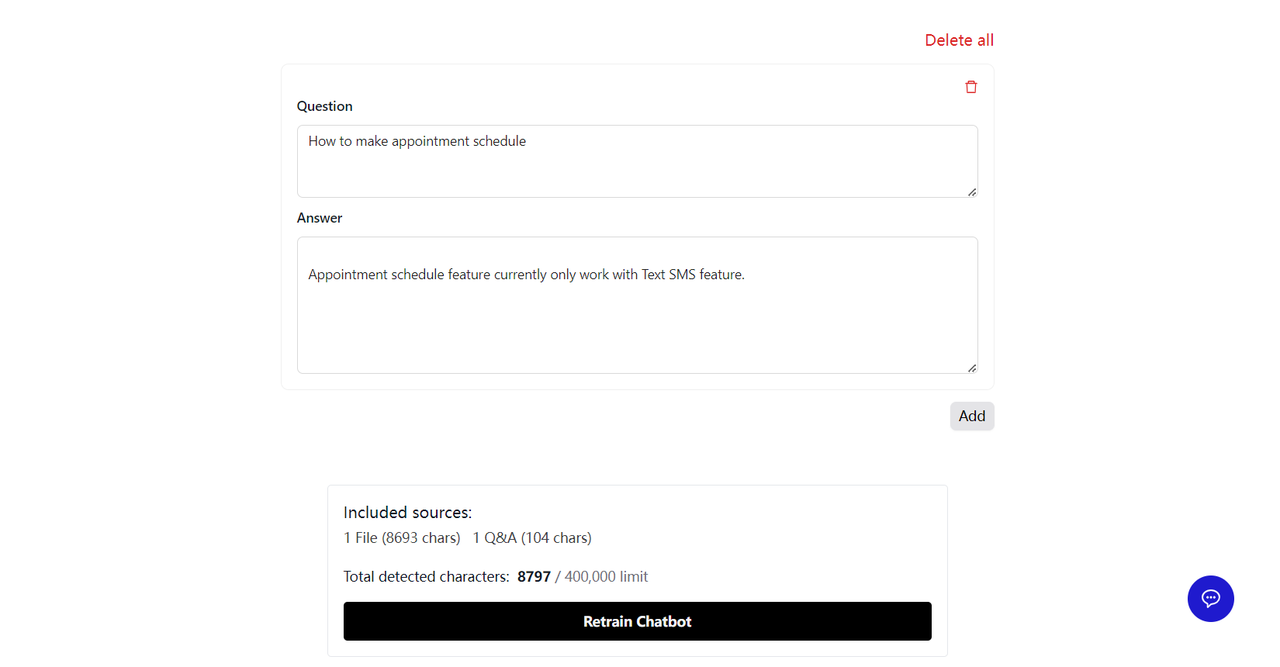Viewport: 1280px width, 667px height.
Task: Select the '1 File (8693 chars)' source text
Action: [401, 538]
